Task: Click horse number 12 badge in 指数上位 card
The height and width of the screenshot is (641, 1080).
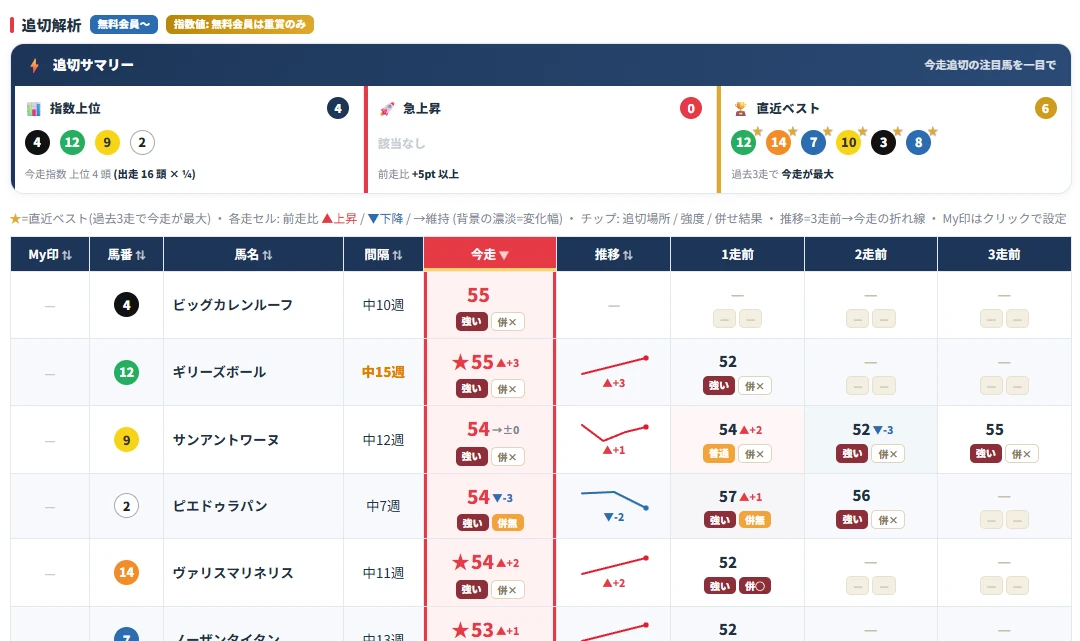Action: (72, 143)
